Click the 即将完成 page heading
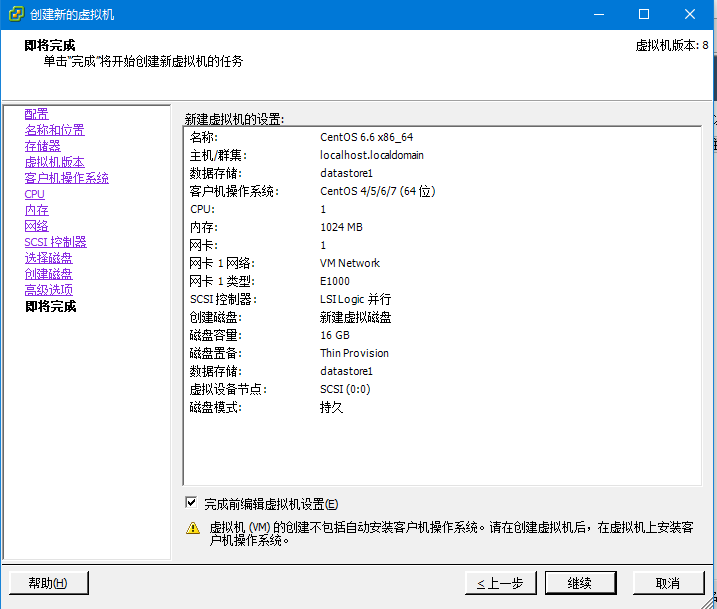Viewport: 717px width, 609px height. pyautogui.click(x=50, y=45)
